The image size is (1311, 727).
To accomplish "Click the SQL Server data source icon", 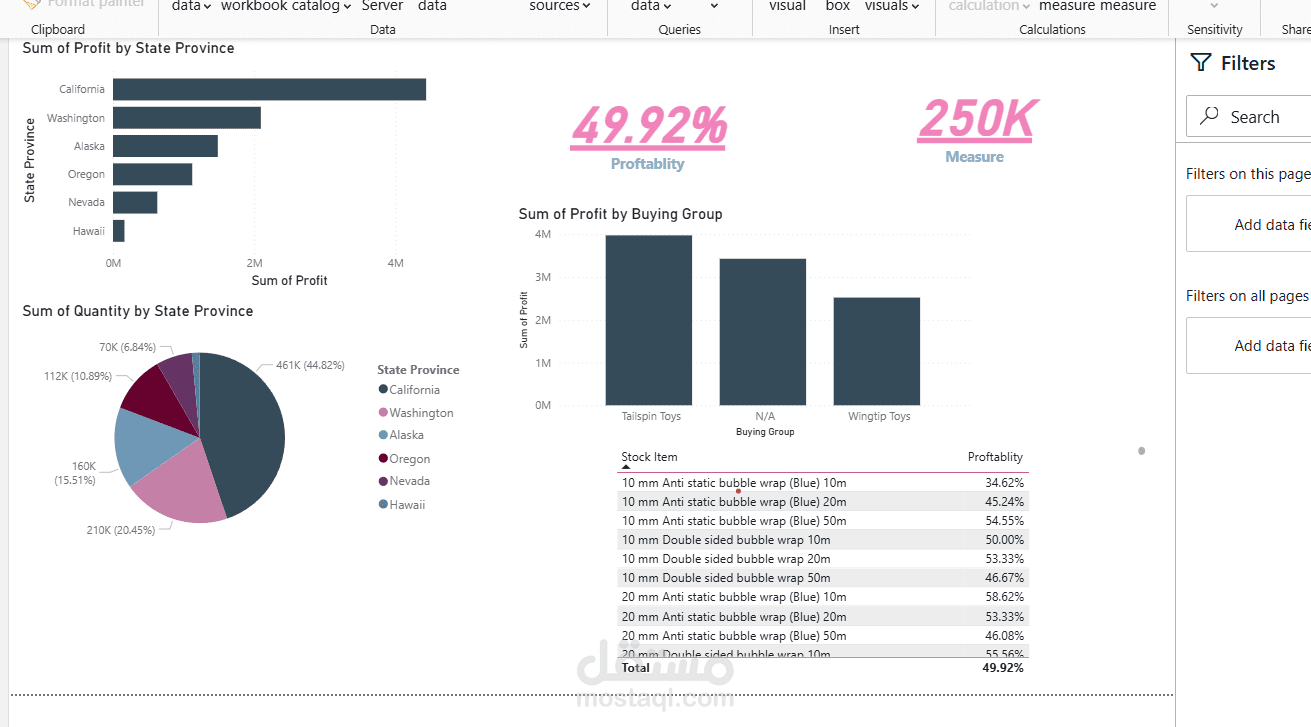I will (383, 6).
